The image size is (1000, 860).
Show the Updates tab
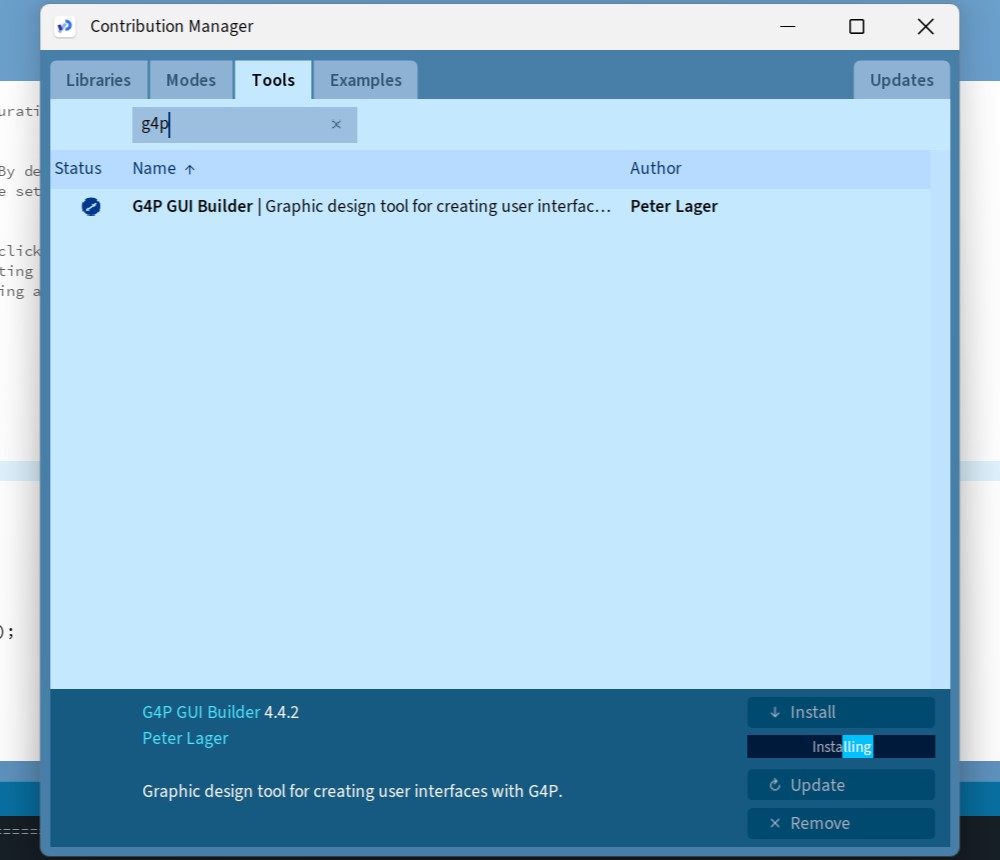click(901, 80)
